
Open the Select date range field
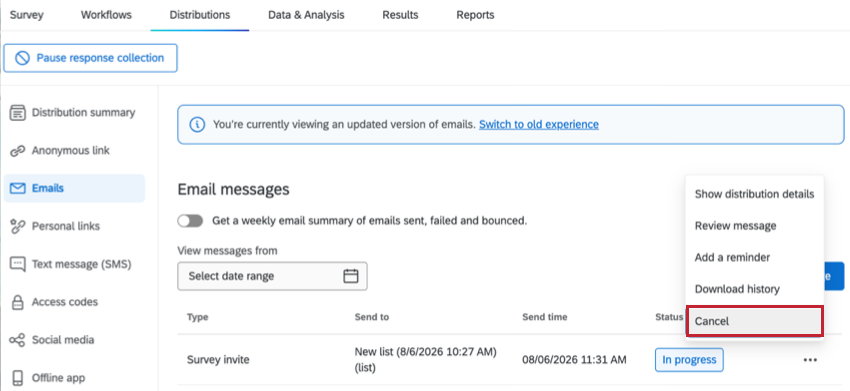(x=272, y=276)
